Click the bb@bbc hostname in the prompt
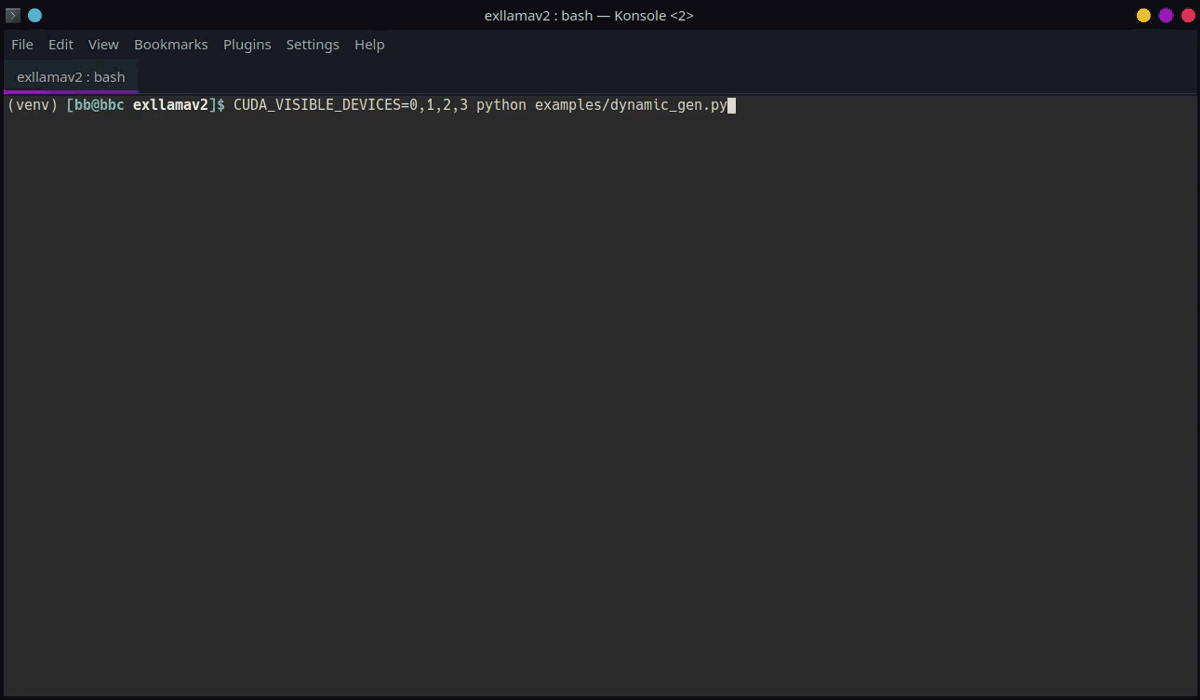Image resolution: width=1200 pixels, height=700 pixels. click(96, 104)
